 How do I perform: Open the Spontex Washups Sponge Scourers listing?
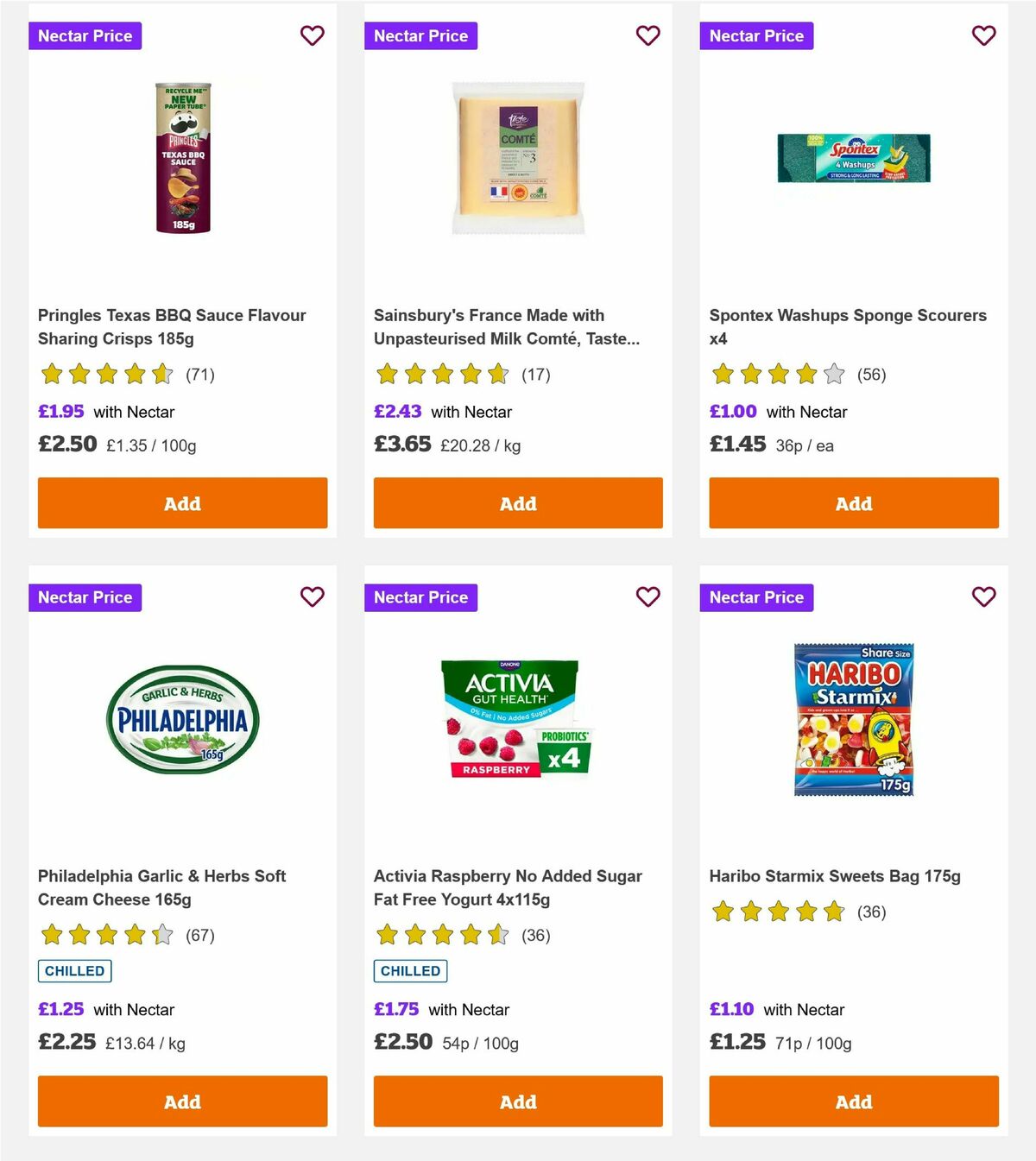pyautogui.click(x=847, y=327)
